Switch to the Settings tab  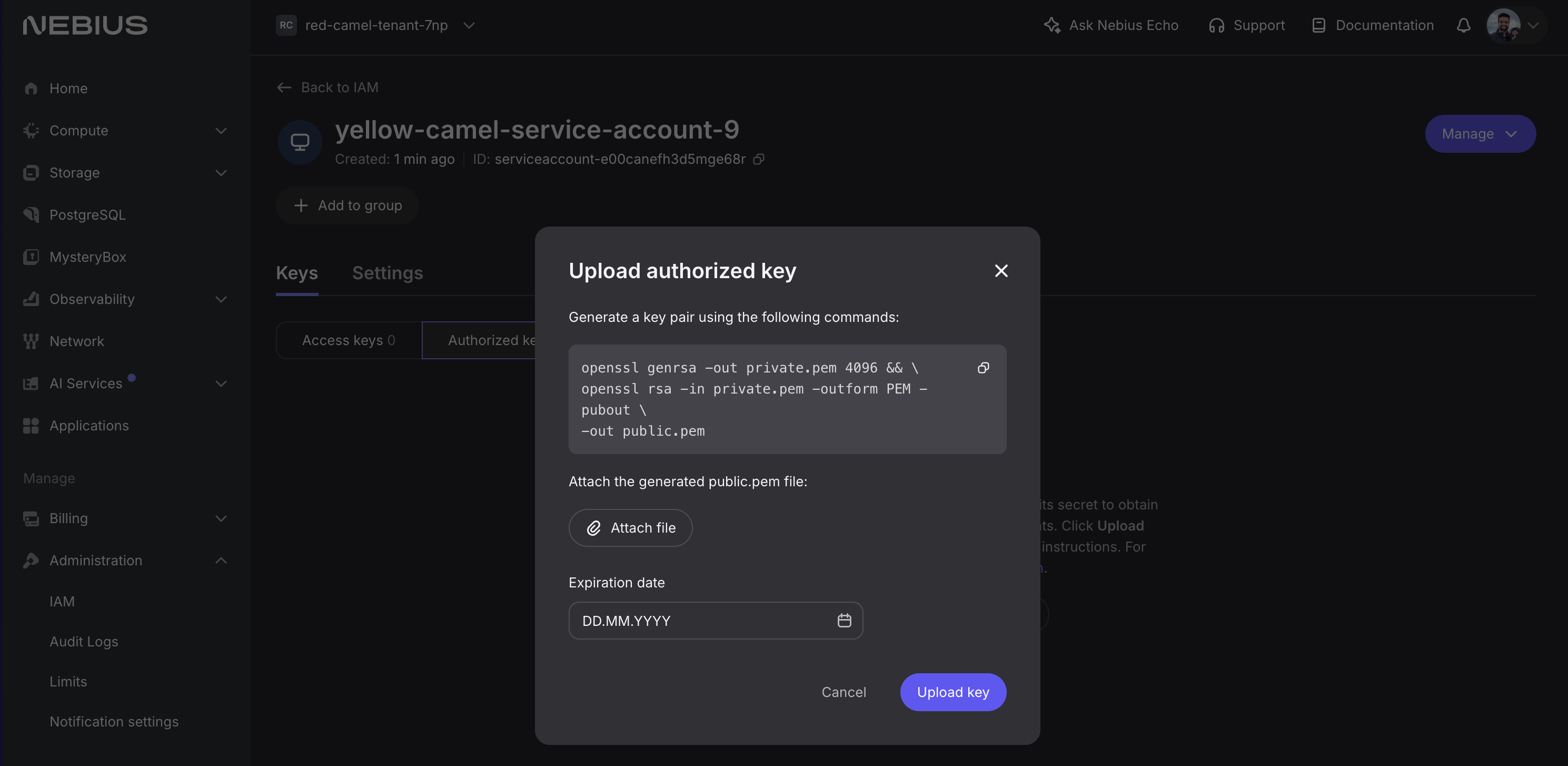(x=388, y=273)
